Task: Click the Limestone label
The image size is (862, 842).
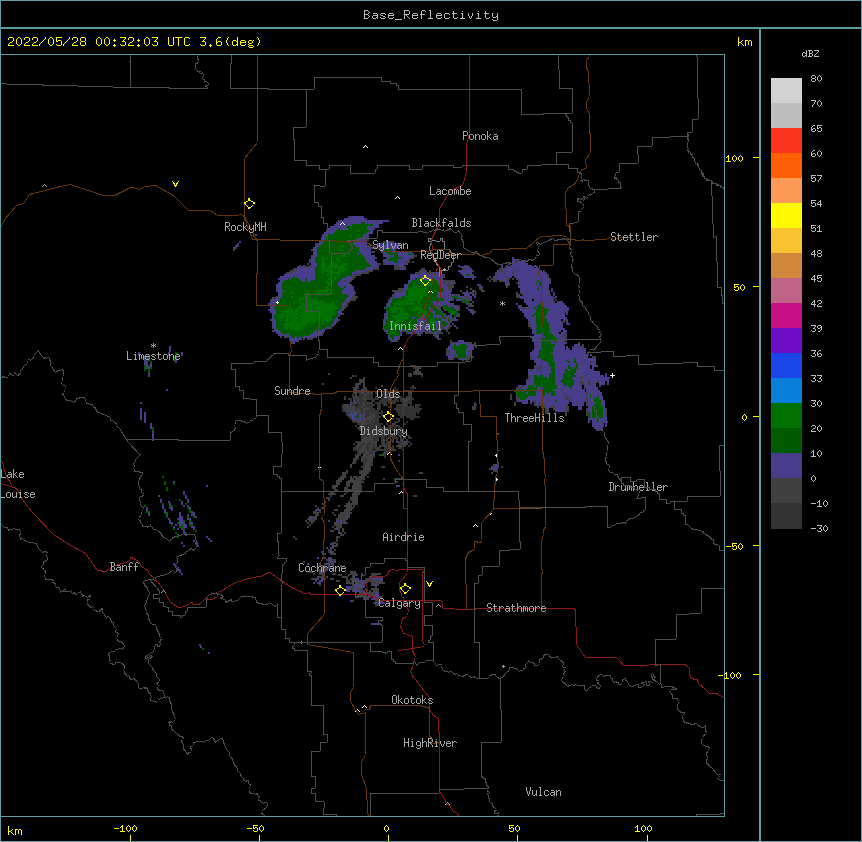Action: click(153, 356)
